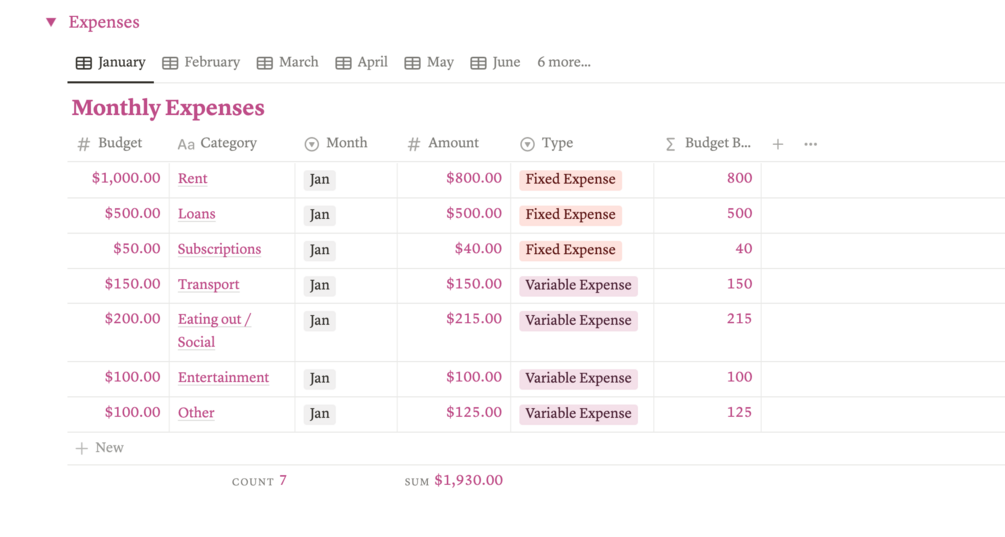Add a new row with New button
The height and width of the screenshot is (537, 1005).
[x=100, y=448]
